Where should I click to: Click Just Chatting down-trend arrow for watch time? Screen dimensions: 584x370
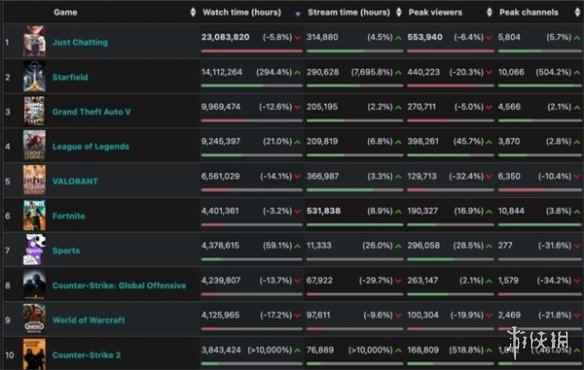(x=298, y=38)
